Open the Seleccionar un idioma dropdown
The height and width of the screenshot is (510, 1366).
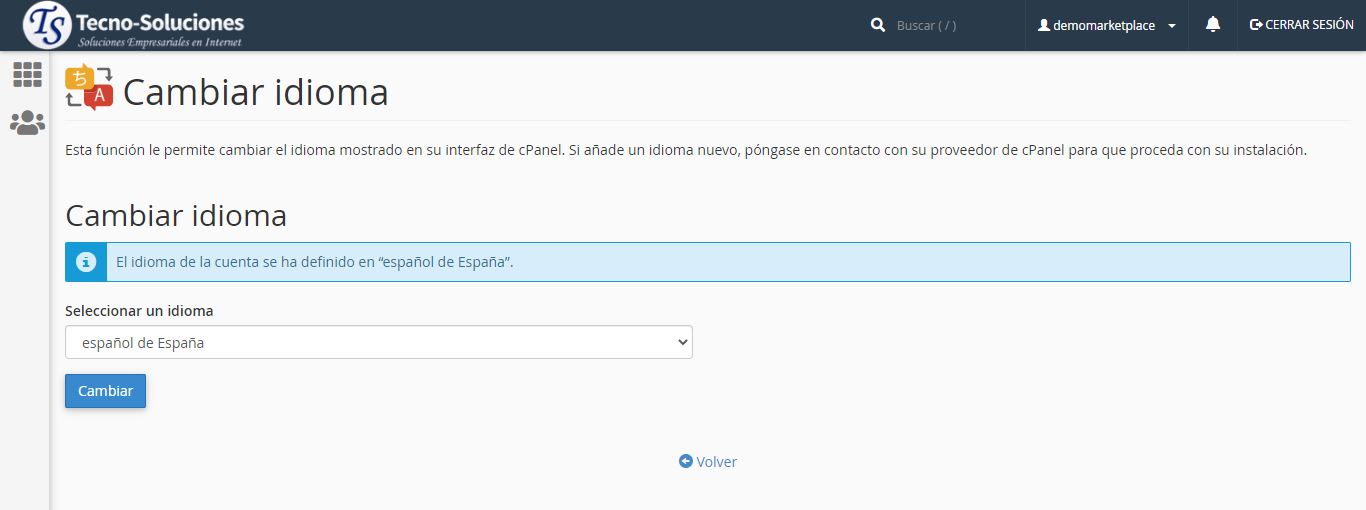pos(378,342)
